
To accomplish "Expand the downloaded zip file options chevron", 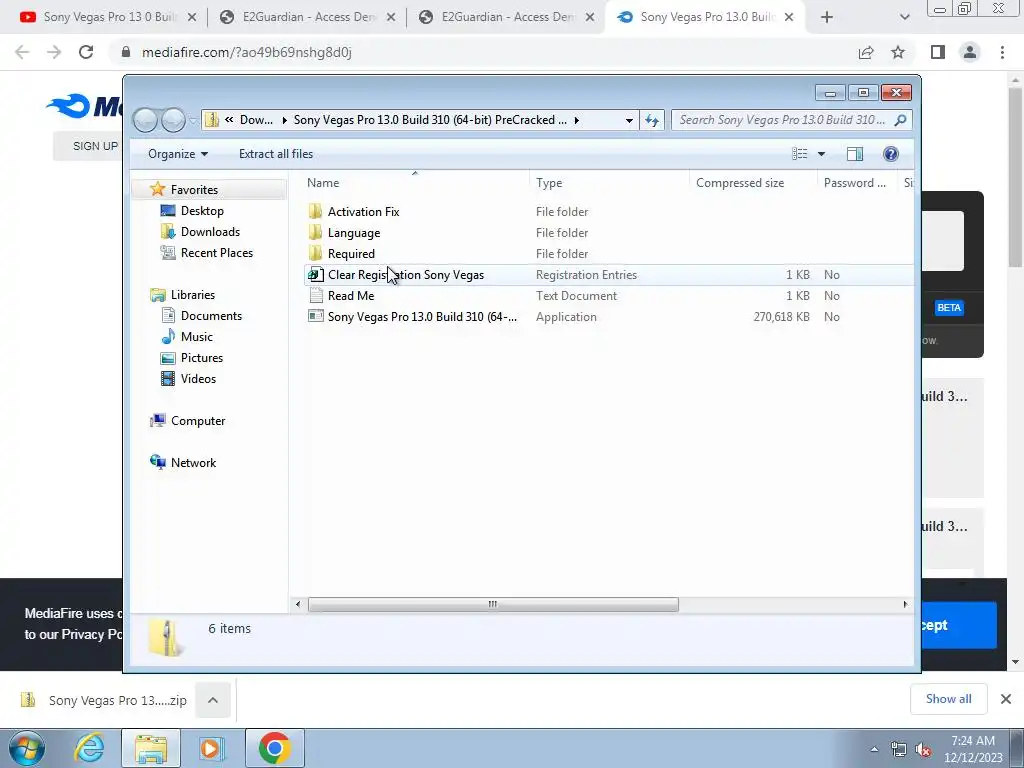I will coord(213,700).
